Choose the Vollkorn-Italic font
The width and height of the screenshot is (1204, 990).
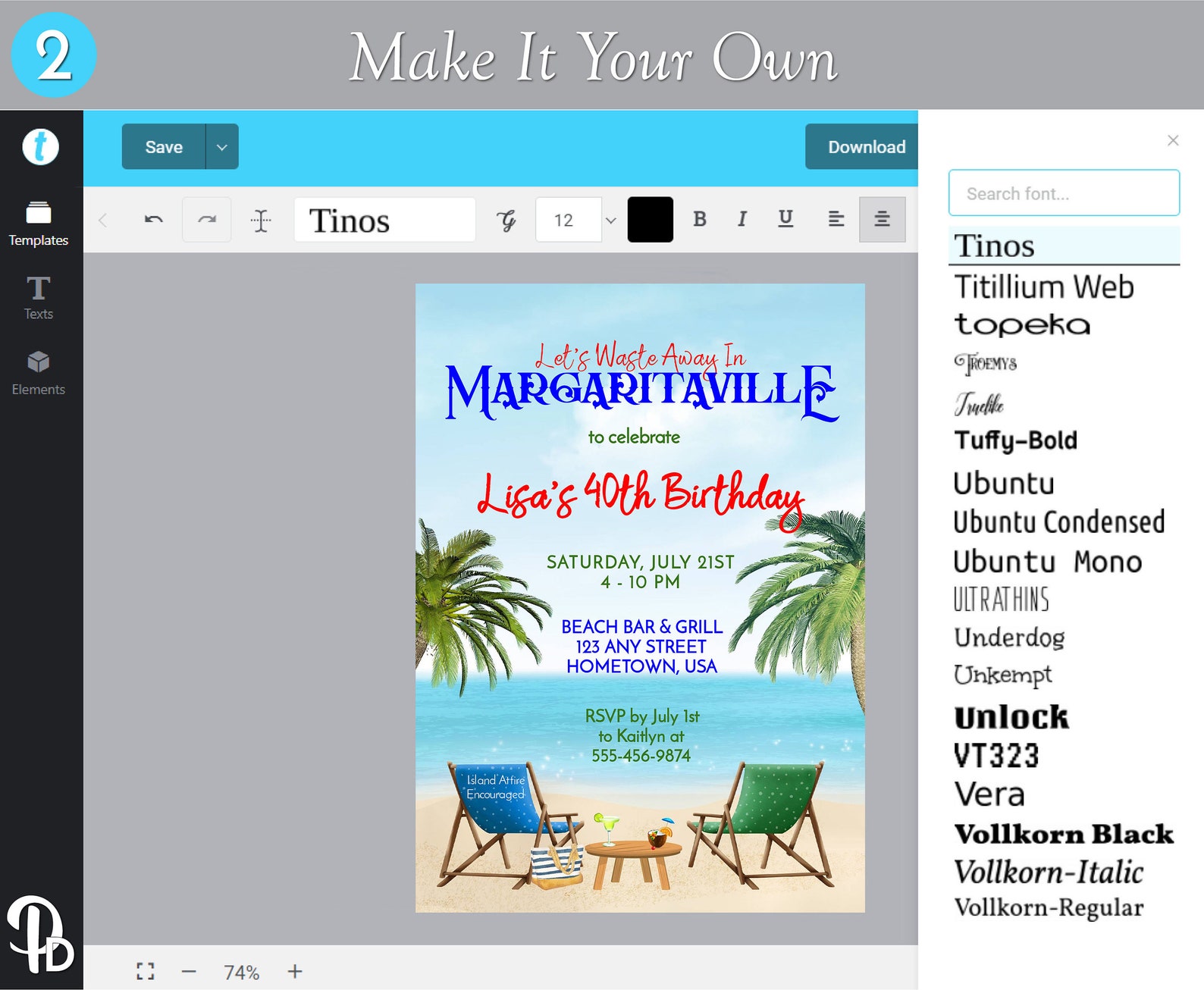[1049, 872]
